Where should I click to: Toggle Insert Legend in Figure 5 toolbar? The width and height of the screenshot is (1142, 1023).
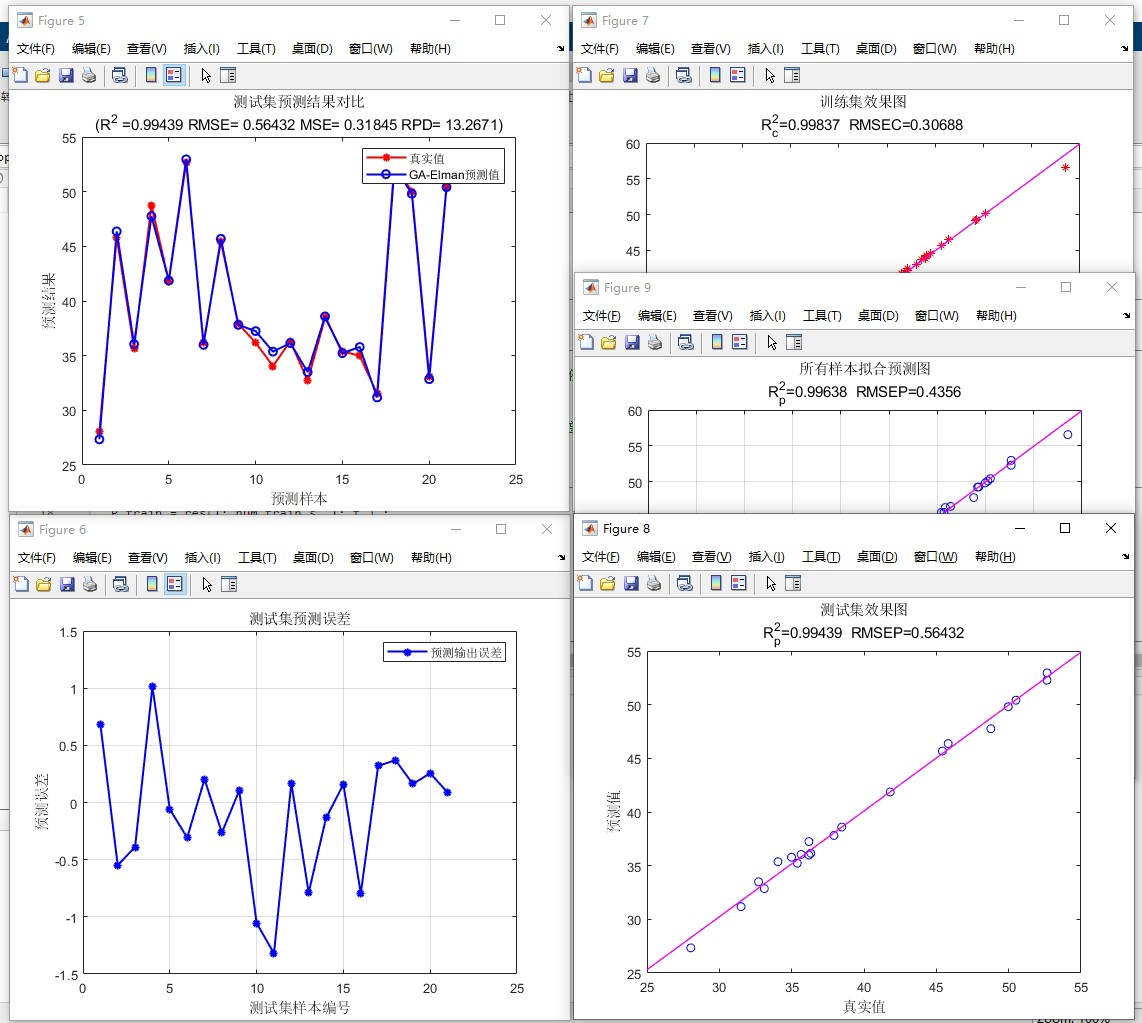point(173,75)
